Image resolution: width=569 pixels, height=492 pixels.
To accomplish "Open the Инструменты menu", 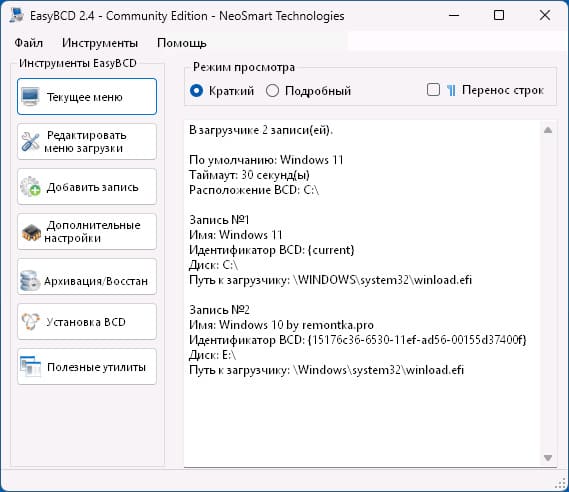I will 100,43.
